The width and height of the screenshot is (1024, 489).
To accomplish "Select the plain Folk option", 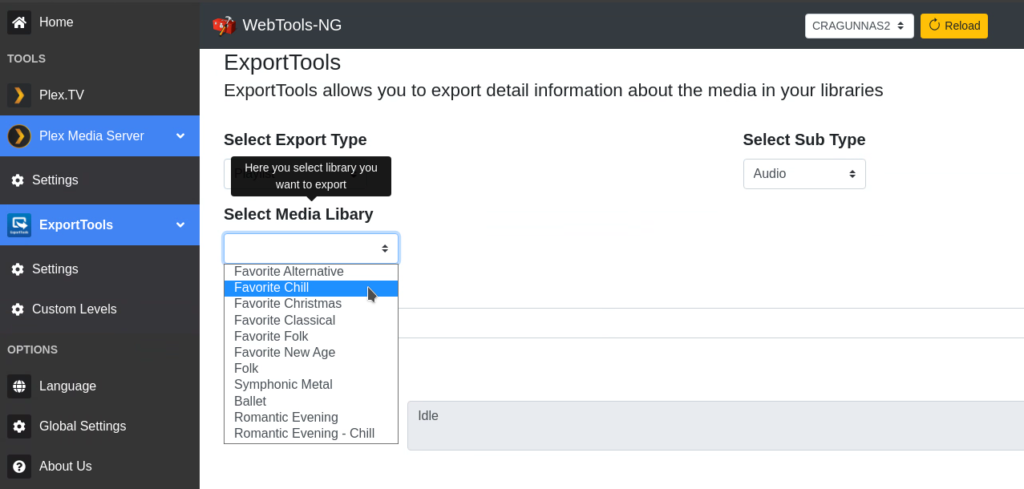I will pyautogui.click(x=311, y=369).
